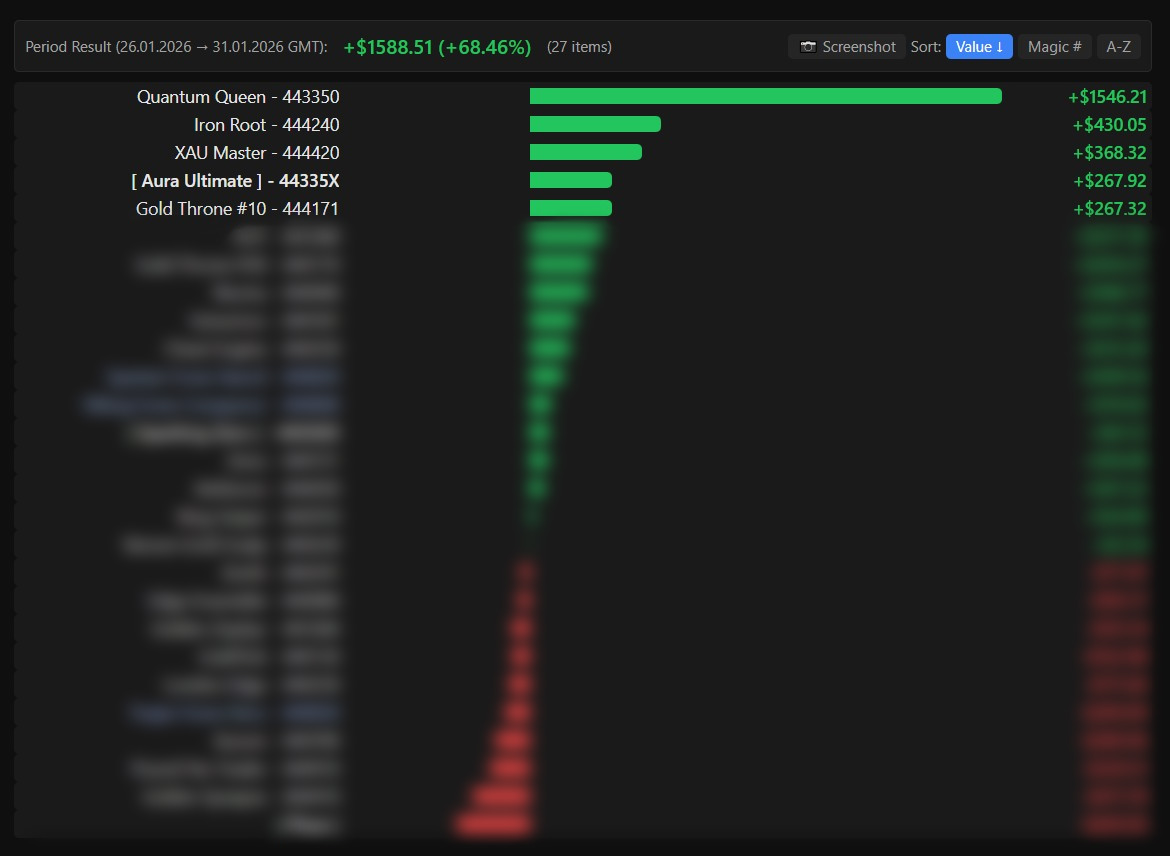Sort items by Magic #

(x=1054, y=46)
